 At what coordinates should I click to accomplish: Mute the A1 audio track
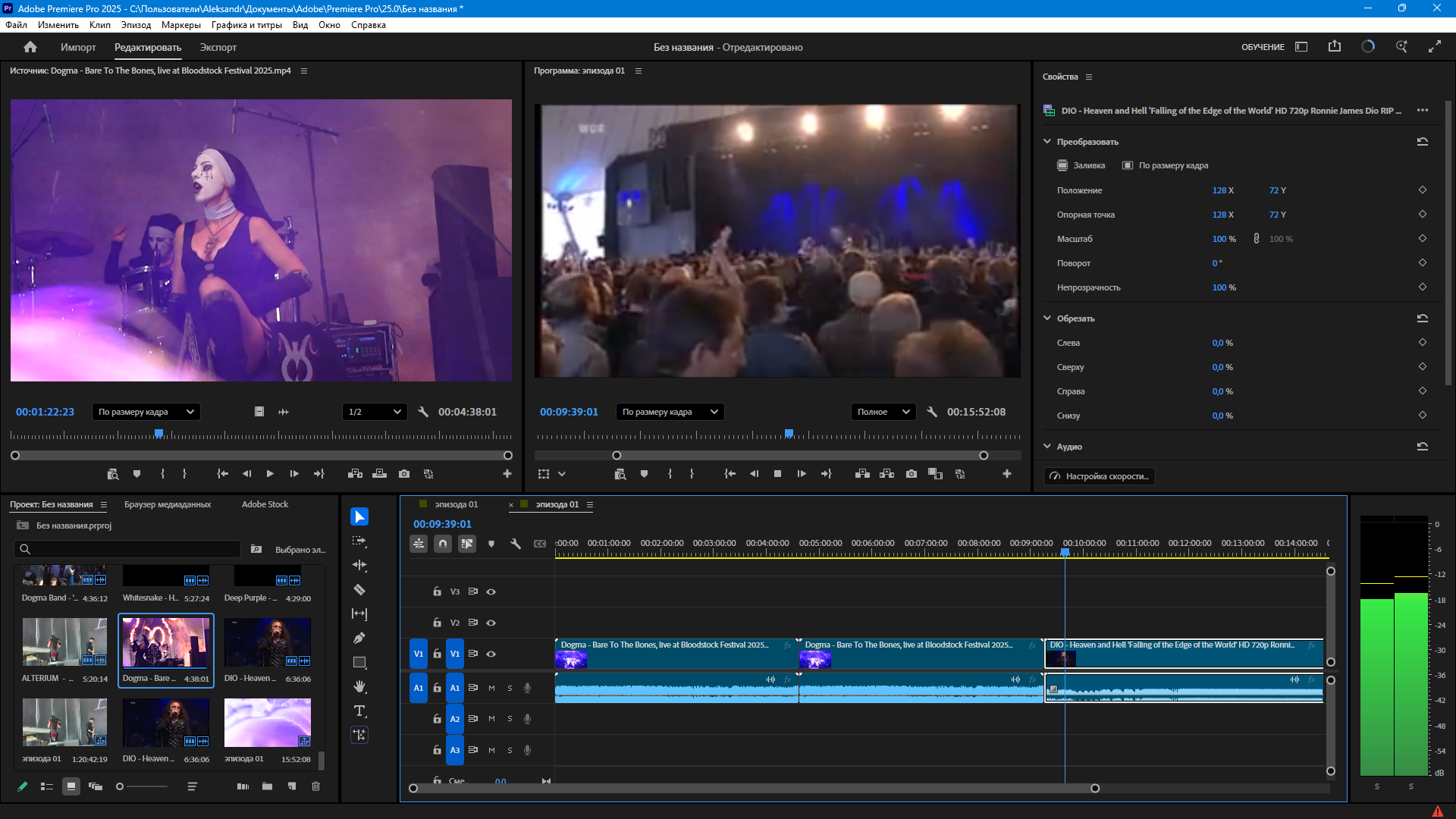pyautogui.click(x=491, y=688)
